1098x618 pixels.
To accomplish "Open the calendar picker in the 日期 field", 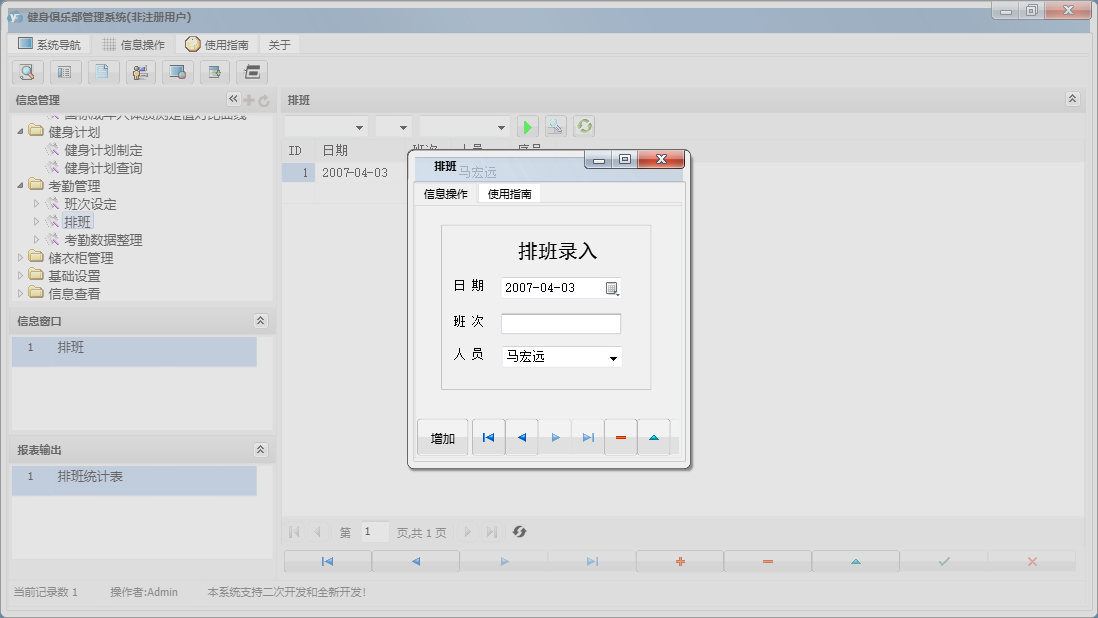I will pyautogui.click(x=612, y=288).
